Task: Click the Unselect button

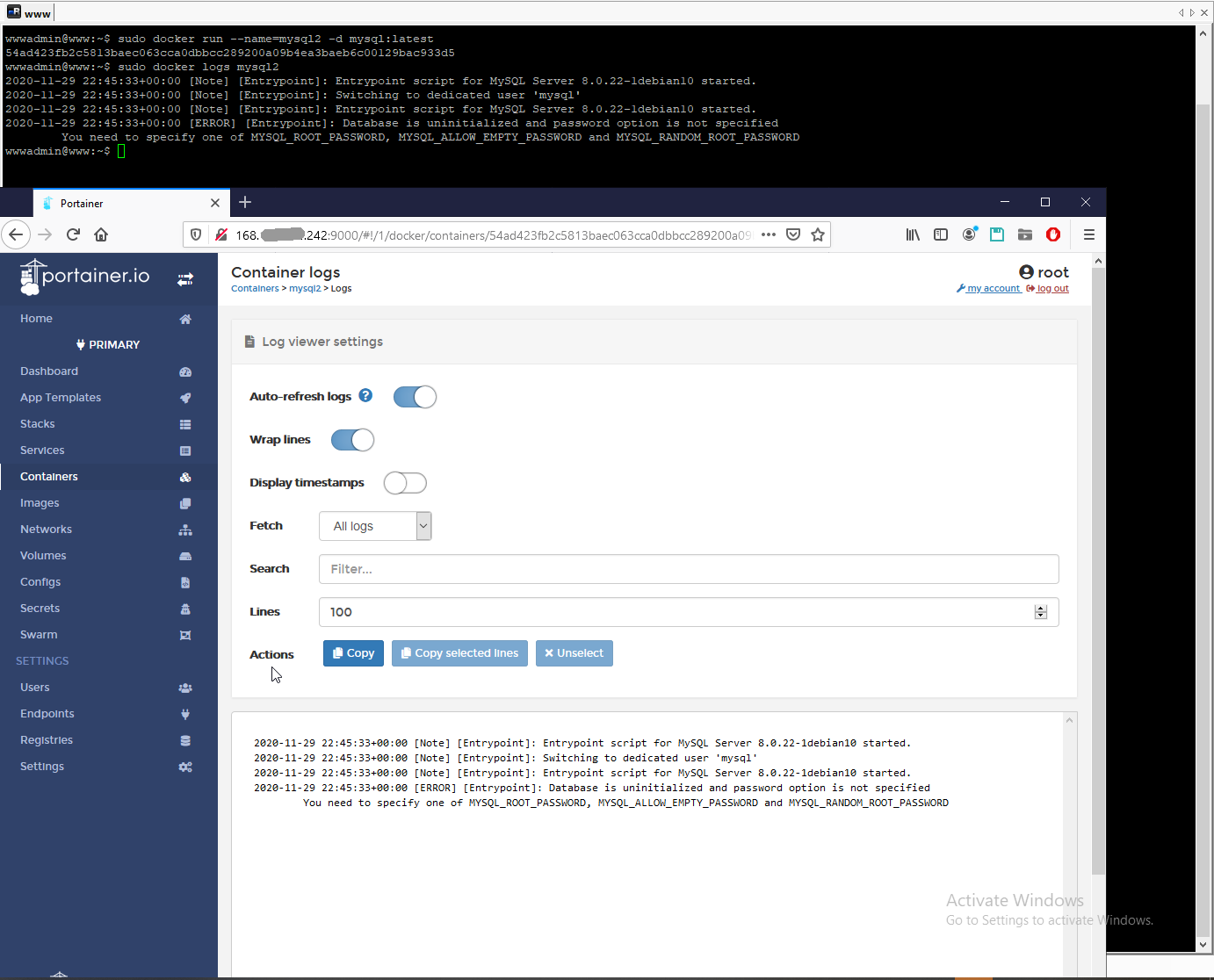Action: click(x=574, y=653)
